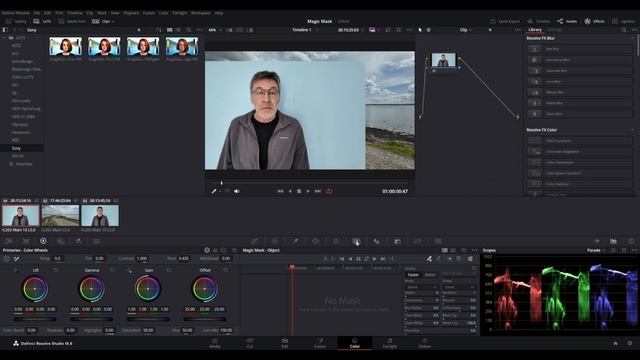The width and height of the screenshot is (640, 360).
Task: Toggle the Timeline panel button
Action: click(x=538, y=21)
